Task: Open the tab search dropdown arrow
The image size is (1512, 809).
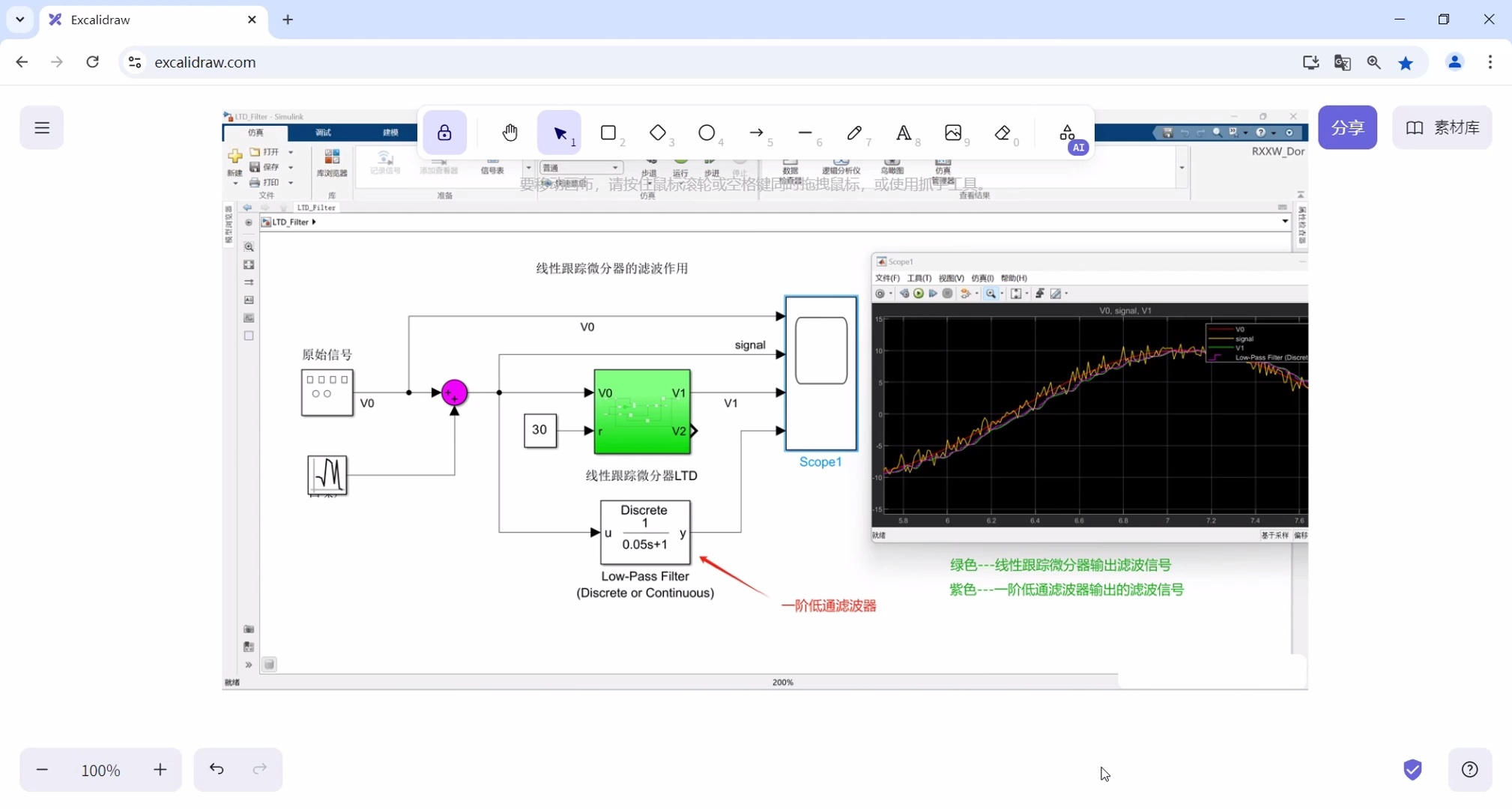Action: (x=20, y=19)
